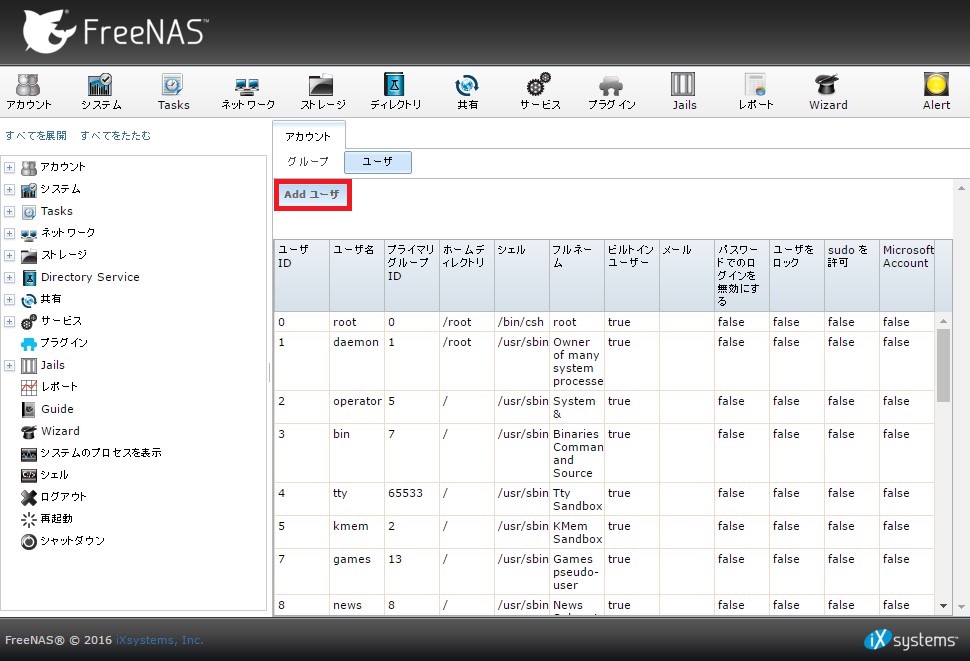Expand the サービス tree node
970x661 pixels.
[9, 322]
